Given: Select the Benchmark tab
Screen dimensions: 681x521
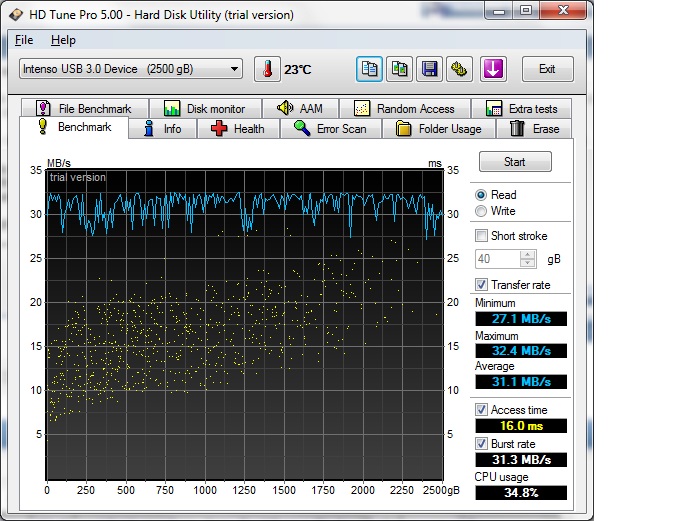Looking at the screenshot, I should click(74, 127).
